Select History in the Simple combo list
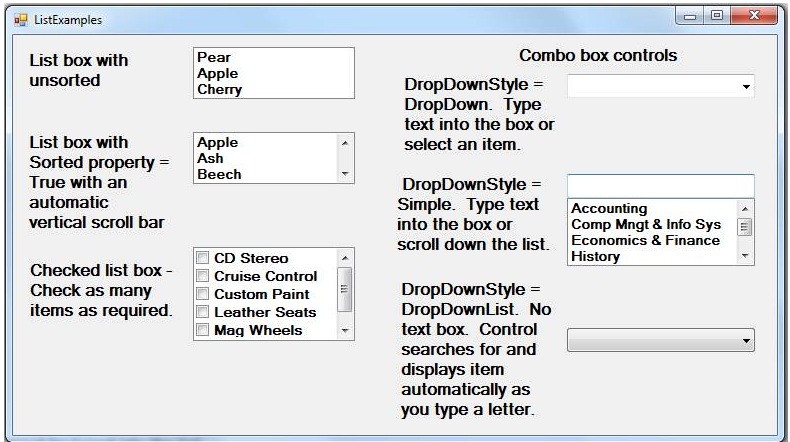 [x=652, y=256]
